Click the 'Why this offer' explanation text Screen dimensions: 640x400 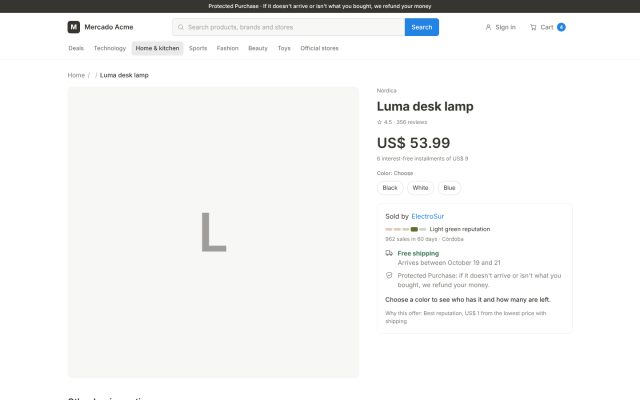(466, 317)
